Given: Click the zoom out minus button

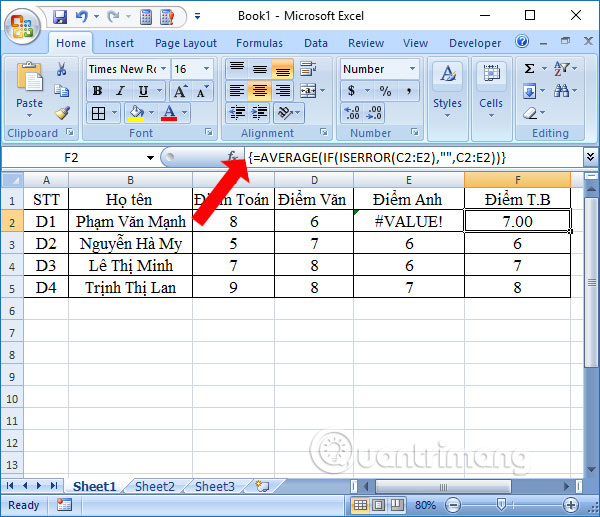Looking at the screenshot, I should [453, 505].
